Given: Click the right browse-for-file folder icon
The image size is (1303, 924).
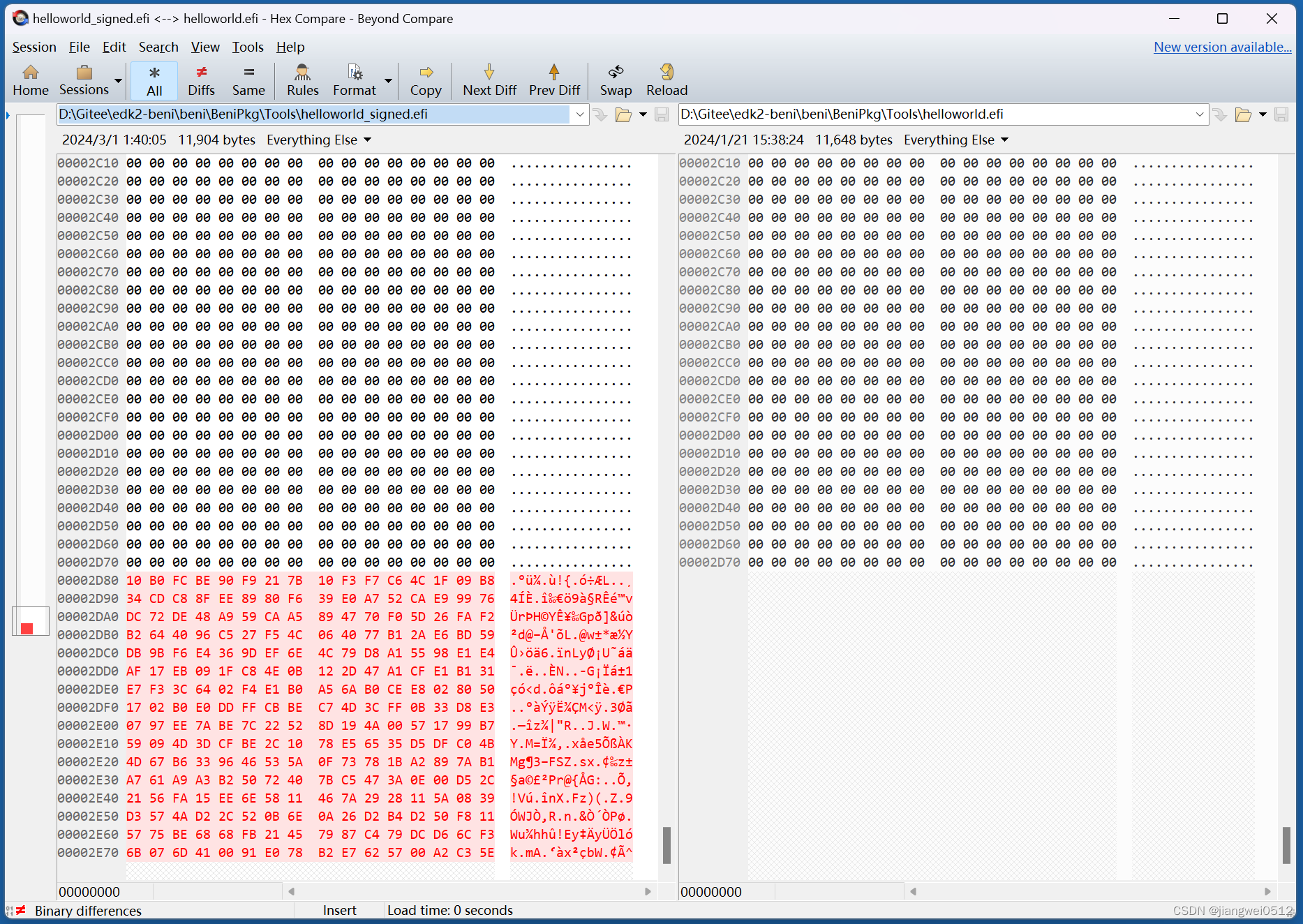Looking at the screenshot, I should 1243,114.
